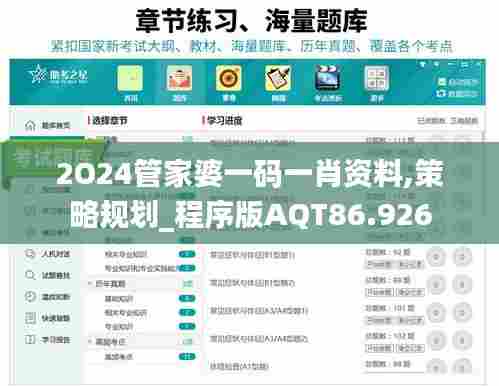
Task: Select 相关专业知识 under 历年真题
Action: pos(126,313)
